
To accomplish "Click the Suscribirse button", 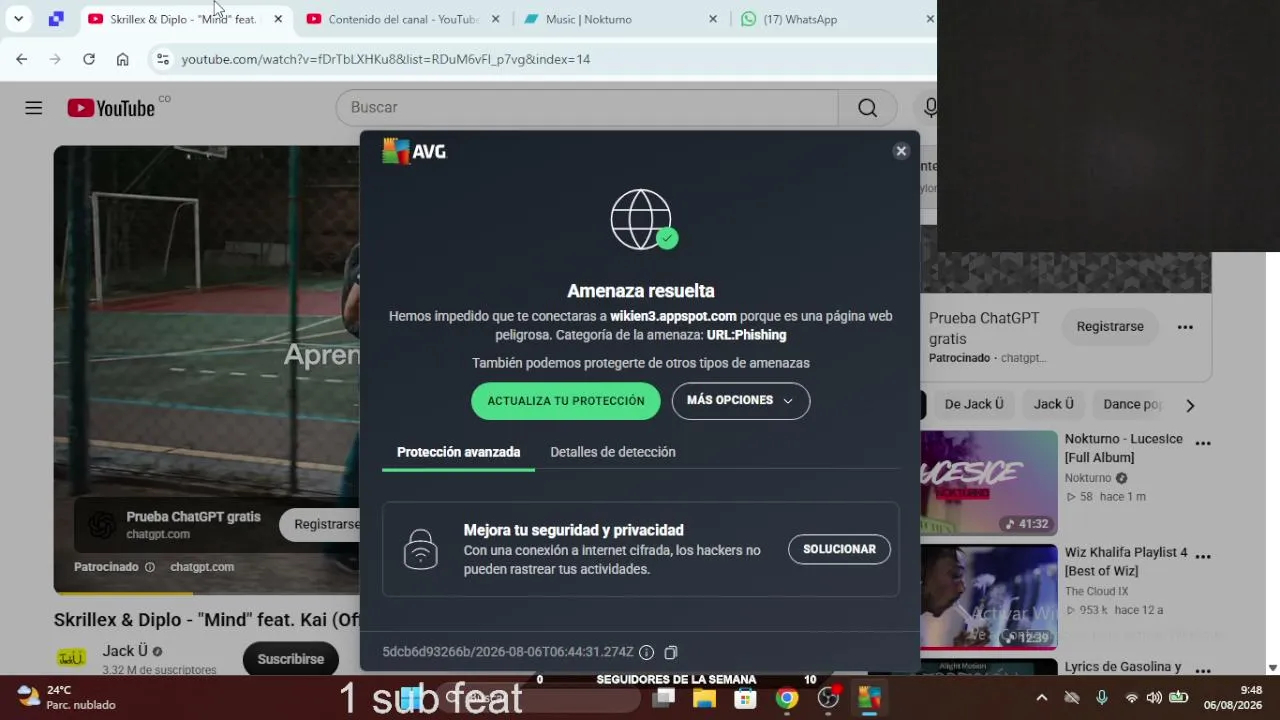I will pos(291,659).
